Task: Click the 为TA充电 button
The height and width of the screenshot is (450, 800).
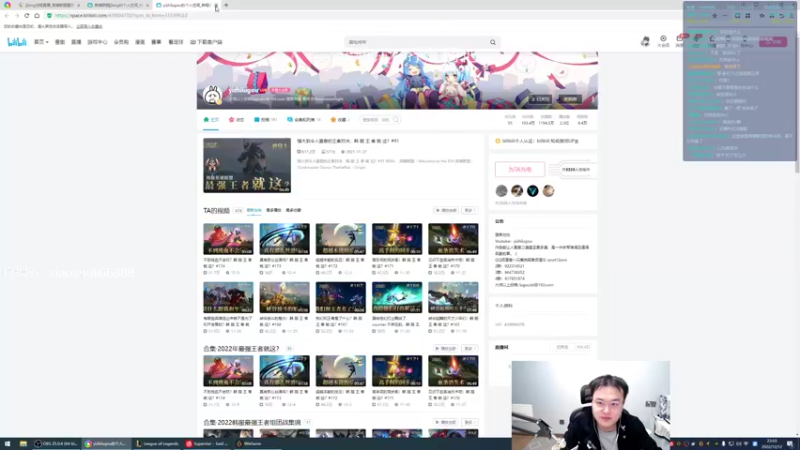Action: [x=520, y=169]
